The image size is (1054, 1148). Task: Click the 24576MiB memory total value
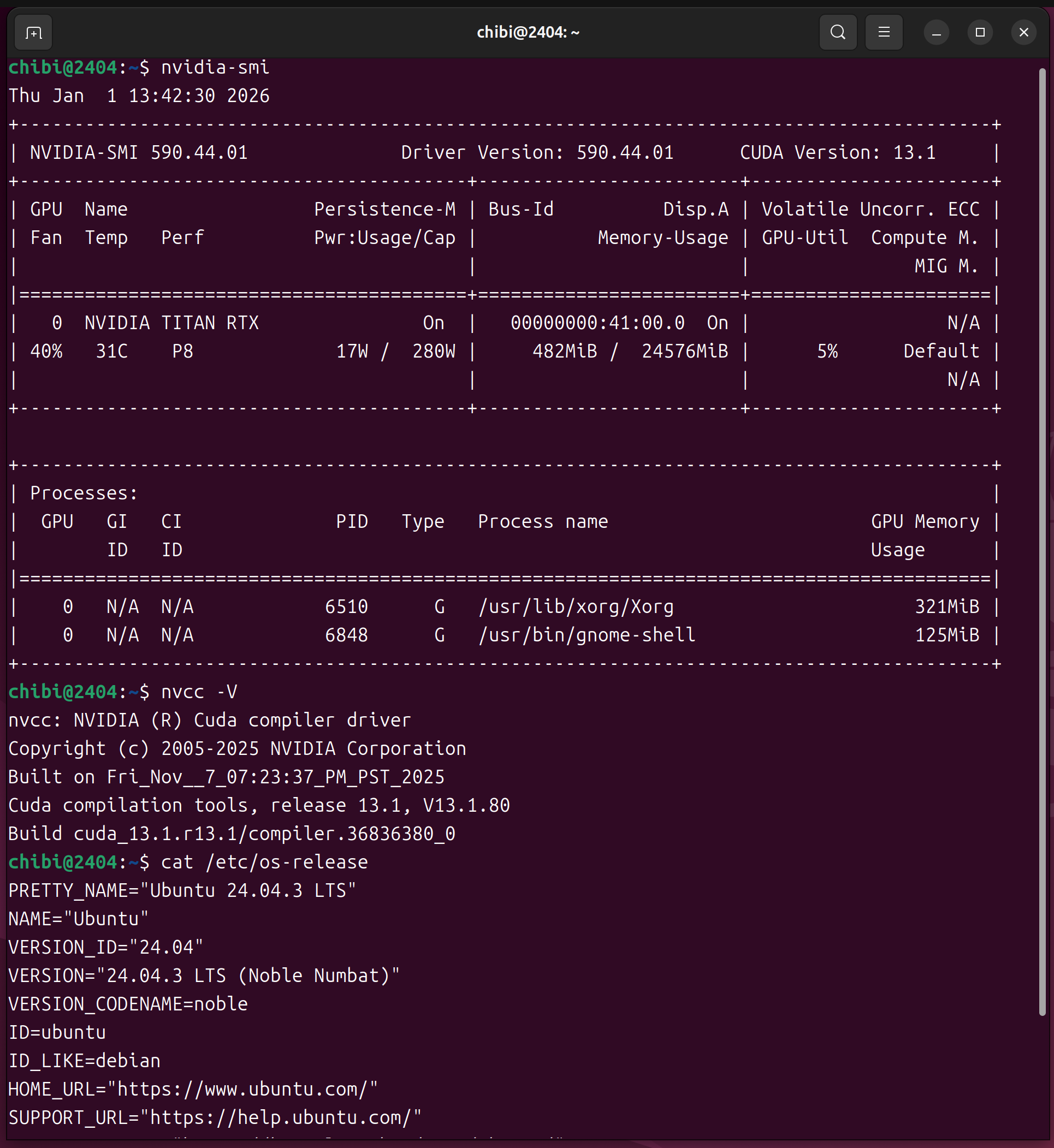point(684,351)
